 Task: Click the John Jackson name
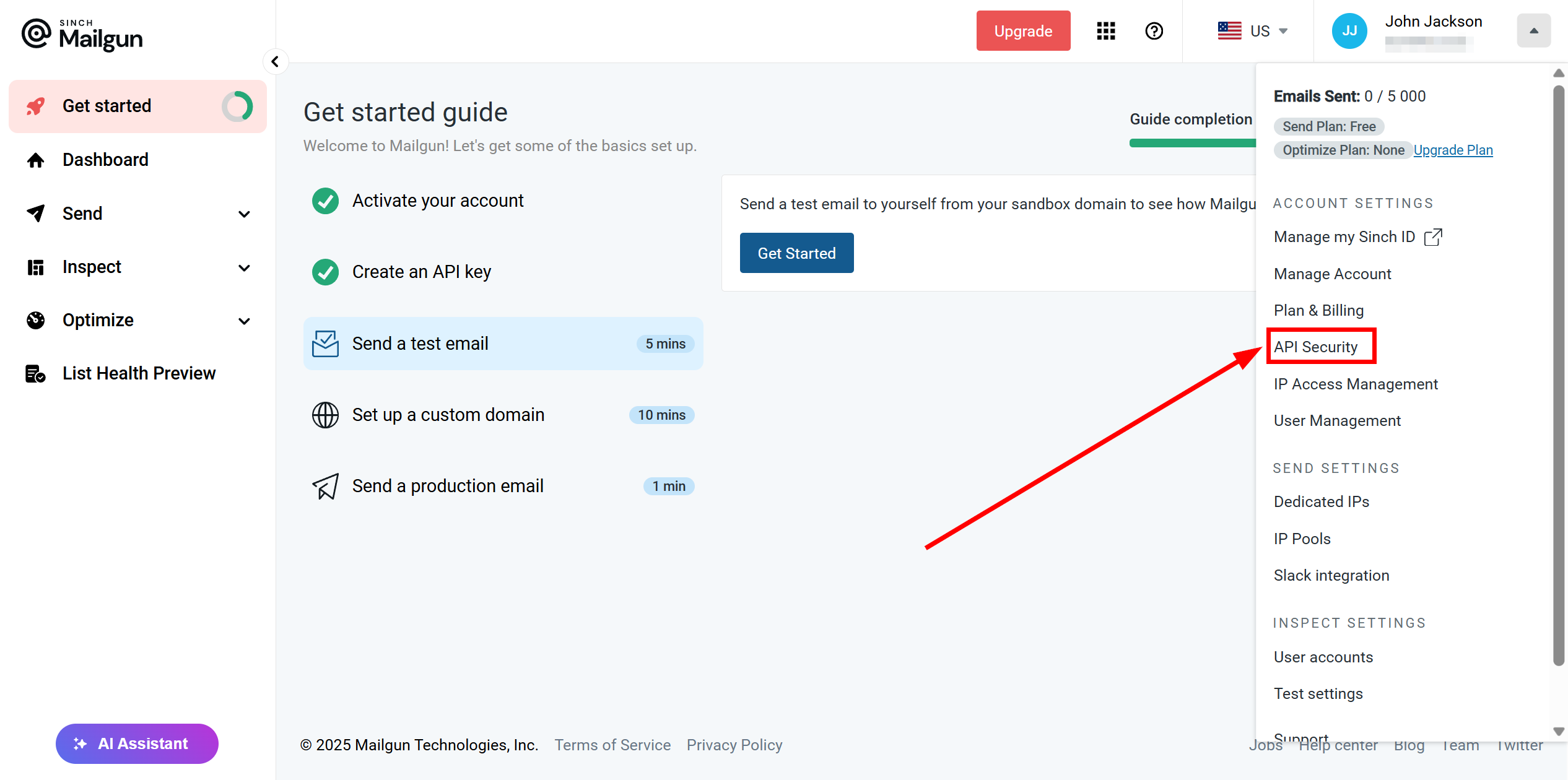[x=1434, y=22]
